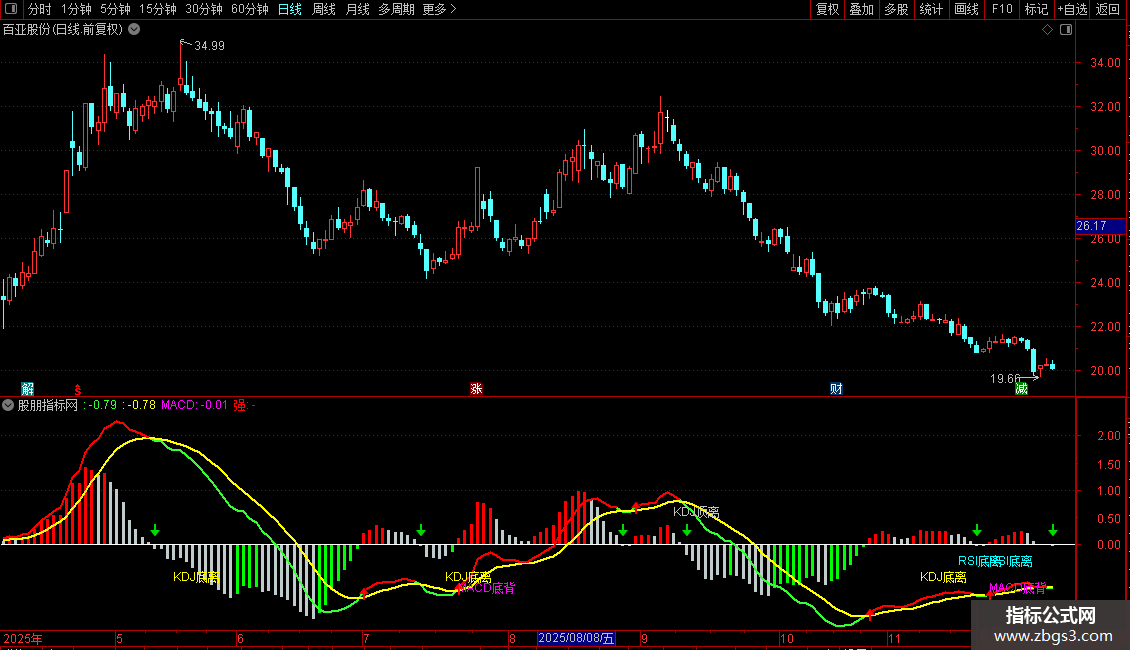Select the 60分钟 period tab
Screen dimensions: 1130x650
coord(250,9)
